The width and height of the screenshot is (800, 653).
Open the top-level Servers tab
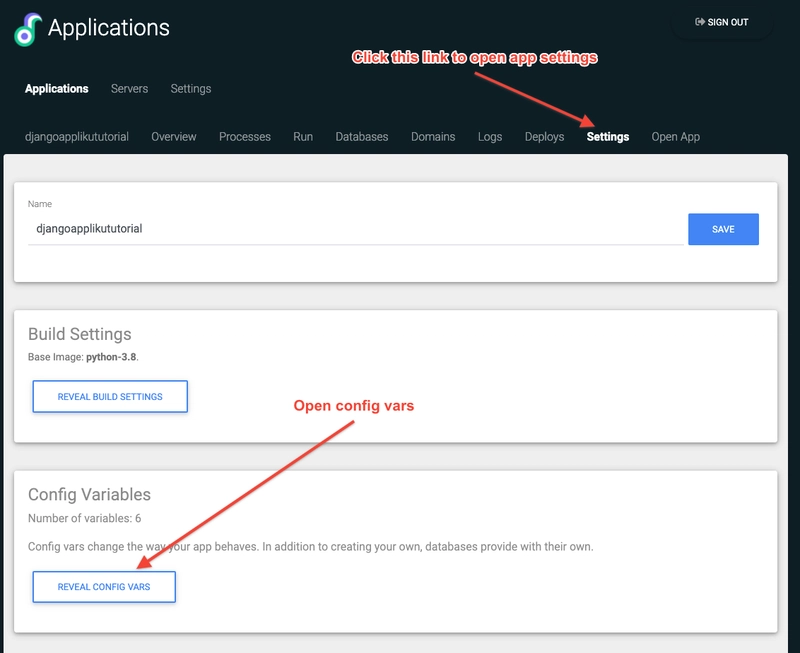point(129,89)
